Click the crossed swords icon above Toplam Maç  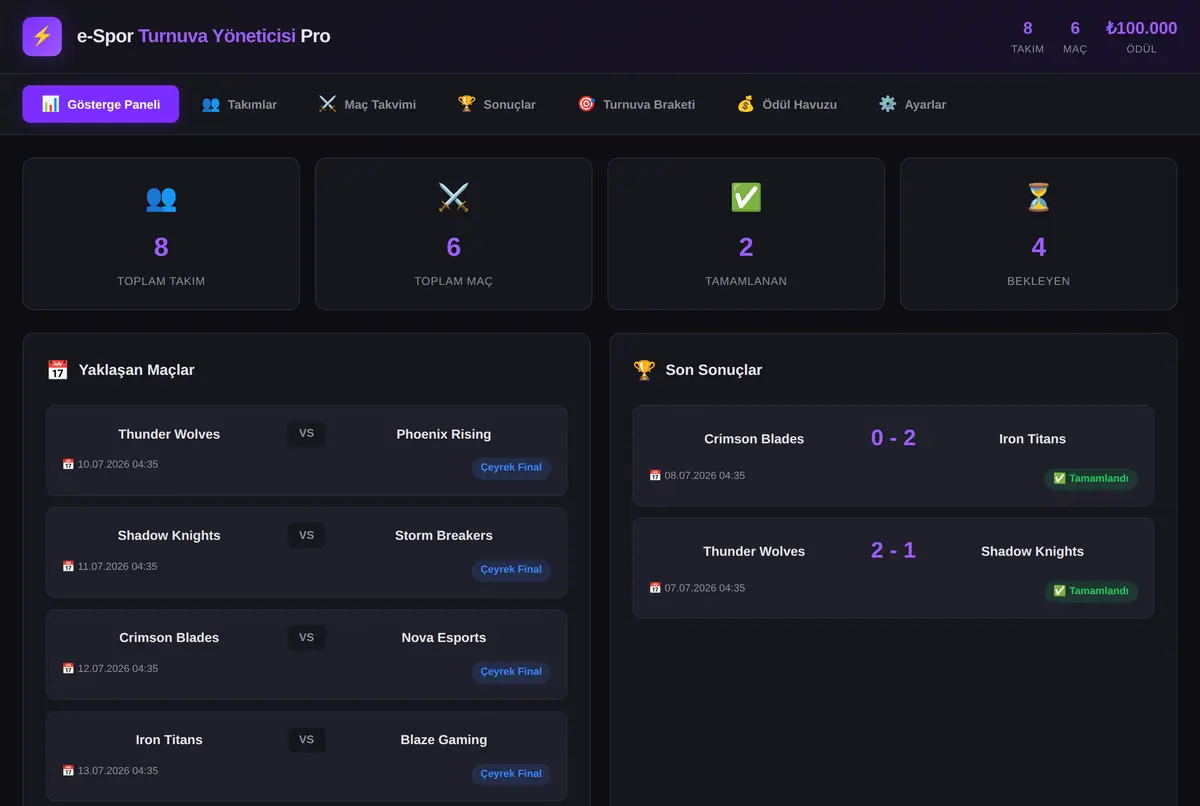(x=453, y=198)
